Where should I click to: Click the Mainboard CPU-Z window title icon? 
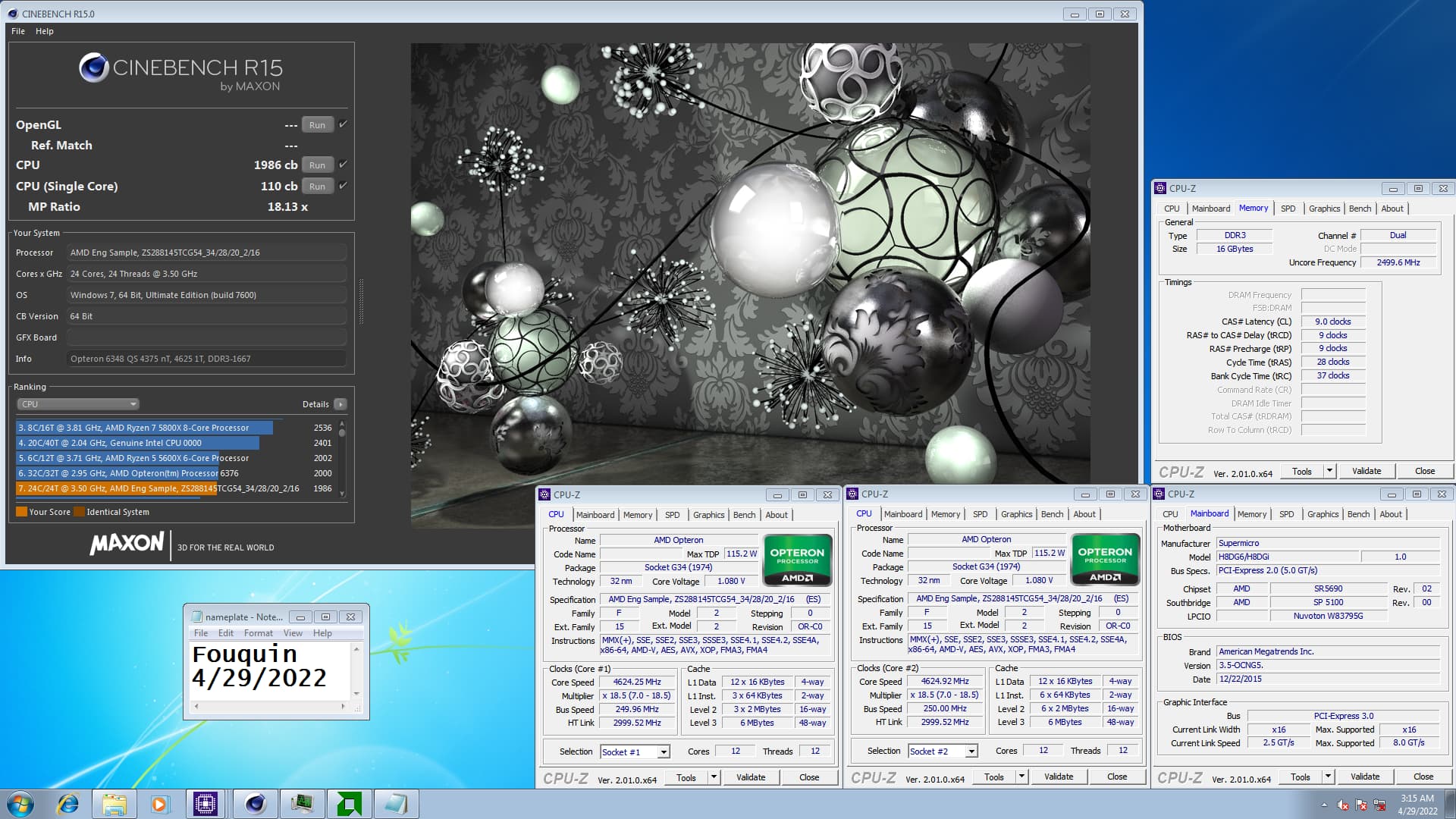1159,494
